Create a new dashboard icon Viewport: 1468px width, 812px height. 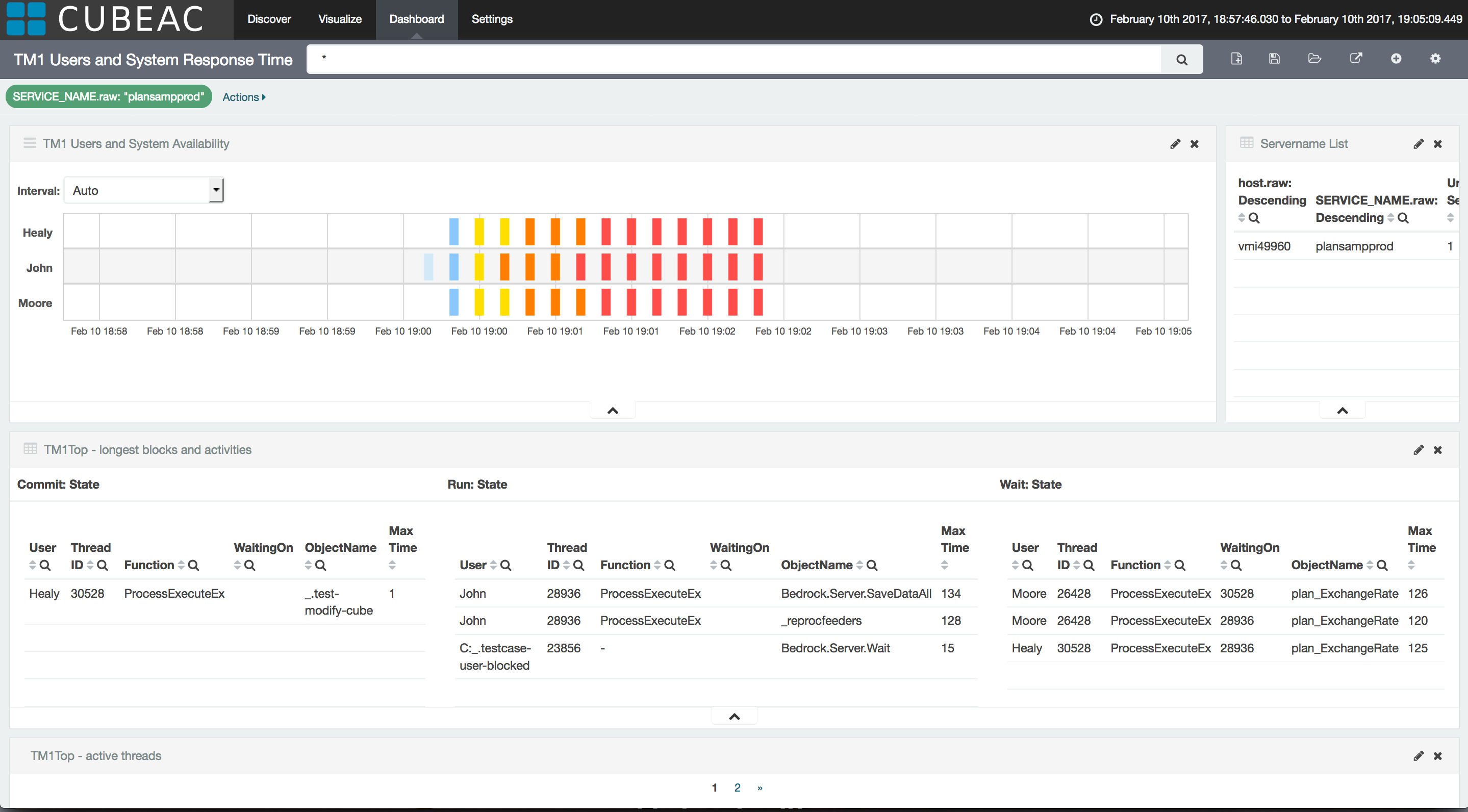[1236, 59]
